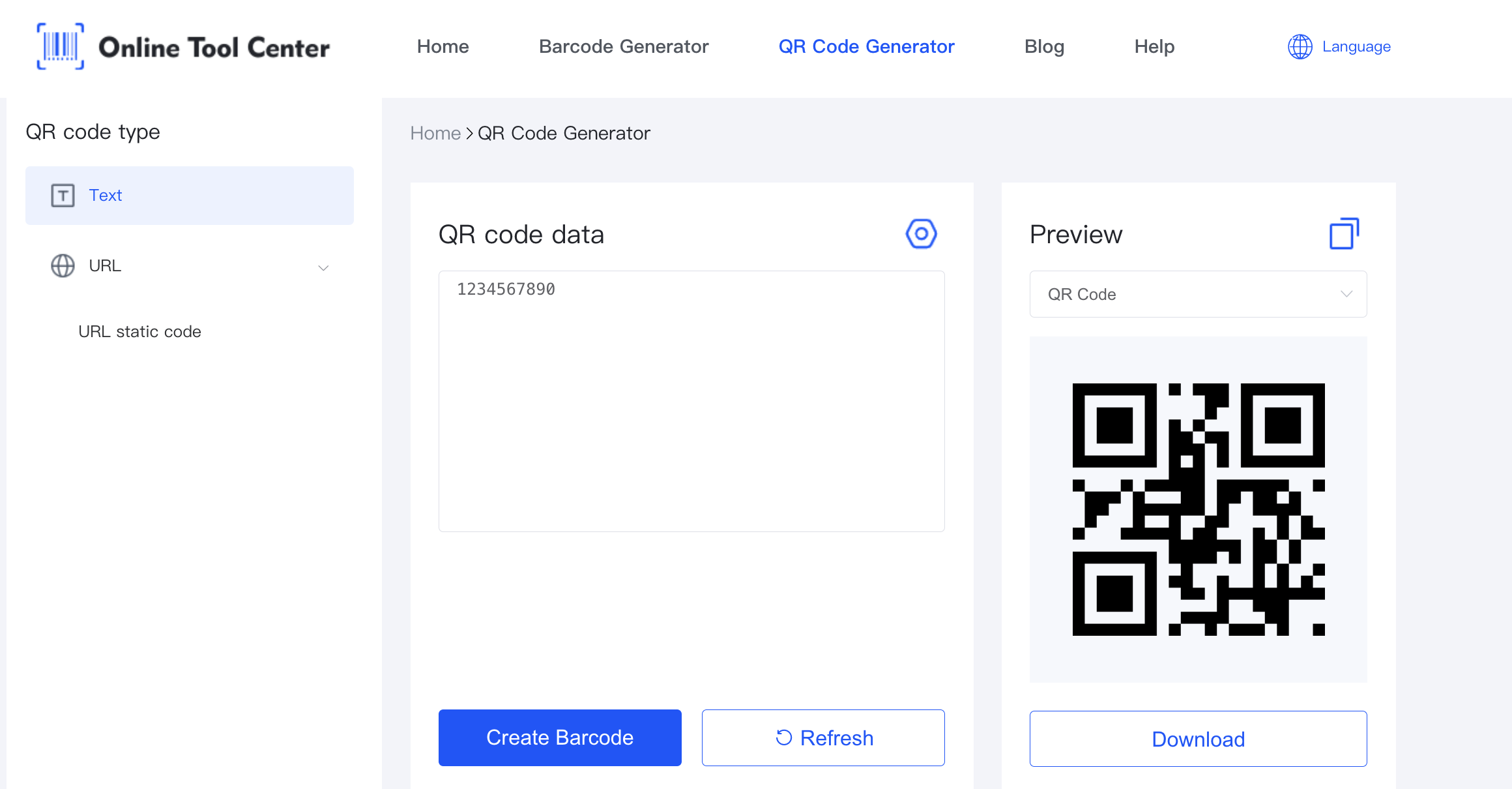The image size is (1512, 789).
Task: Click the QR code target/aim icon
Action: pyautogui.click(x=919, y=234)
